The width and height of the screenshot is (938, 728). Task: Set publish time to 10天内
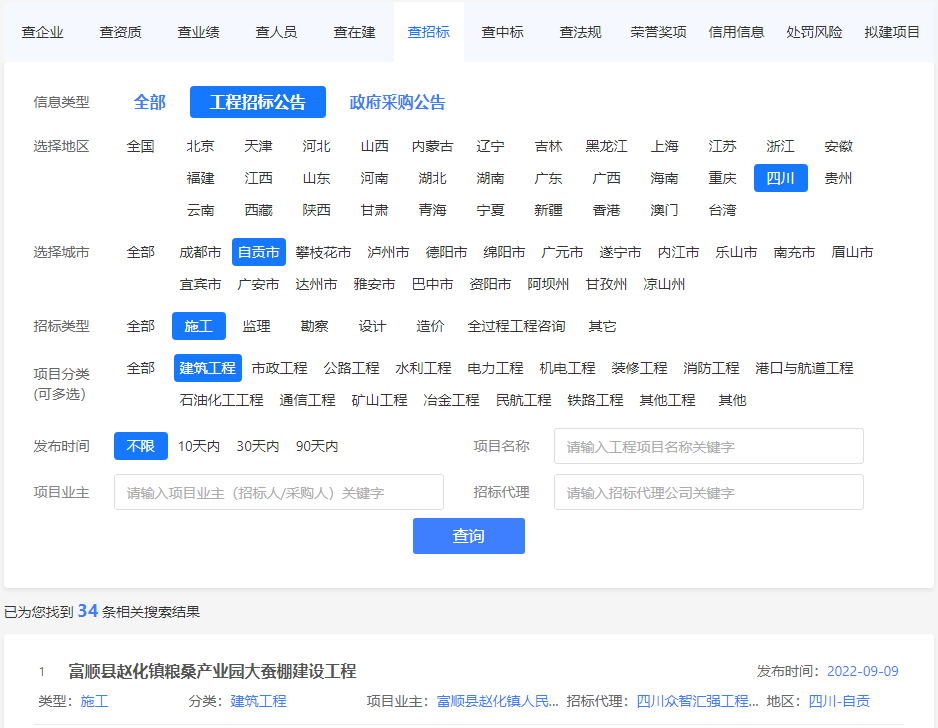[x=199, y=446]
